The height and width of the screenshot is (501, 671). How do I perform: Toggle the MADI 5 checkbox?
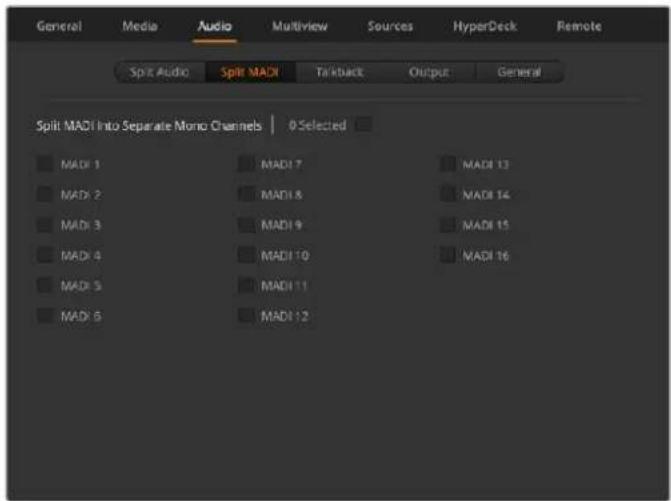click(x=45, y=285)
